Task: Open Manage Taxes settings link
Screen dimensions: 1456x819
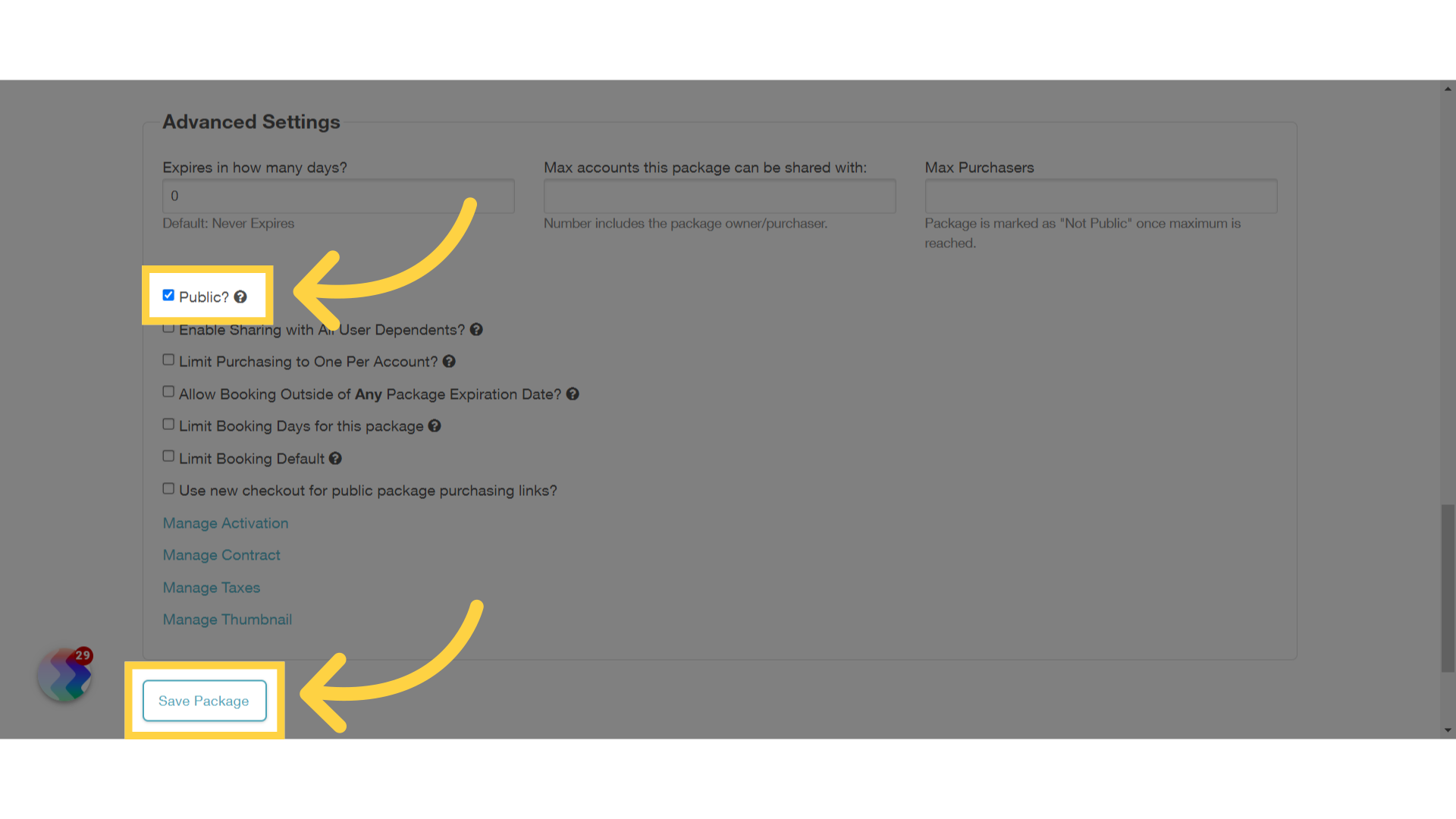Action: [211, 587]
